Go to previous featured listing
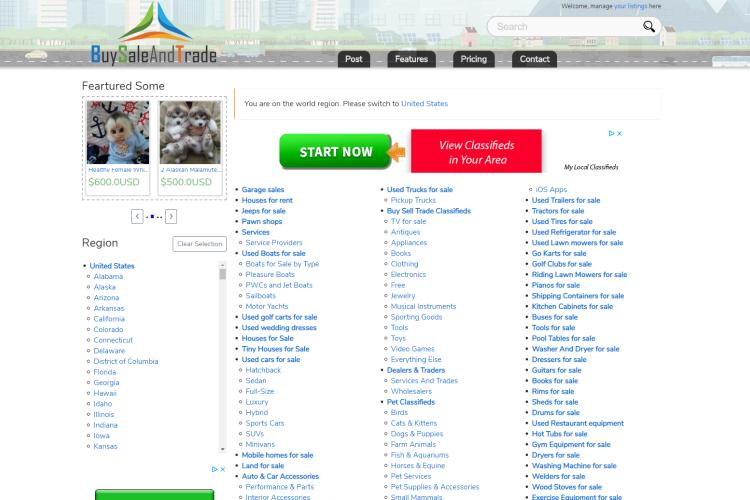750x500 pixels. click(137, 217)
